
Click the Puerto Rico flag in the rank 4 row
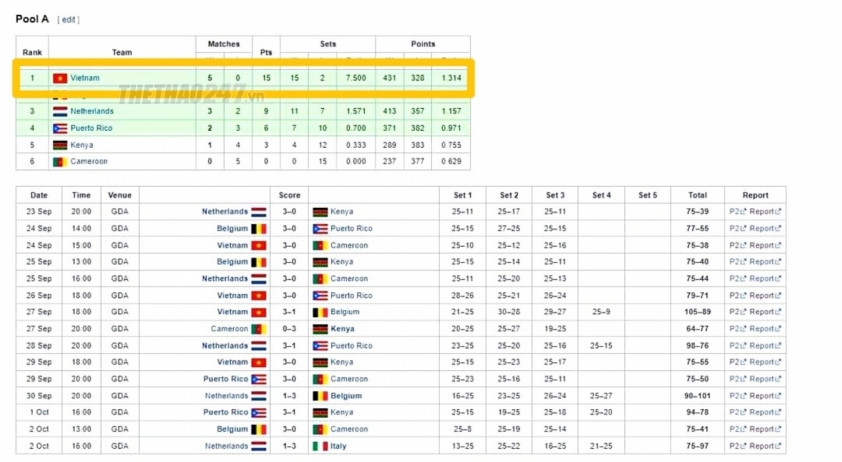point(60,128)
